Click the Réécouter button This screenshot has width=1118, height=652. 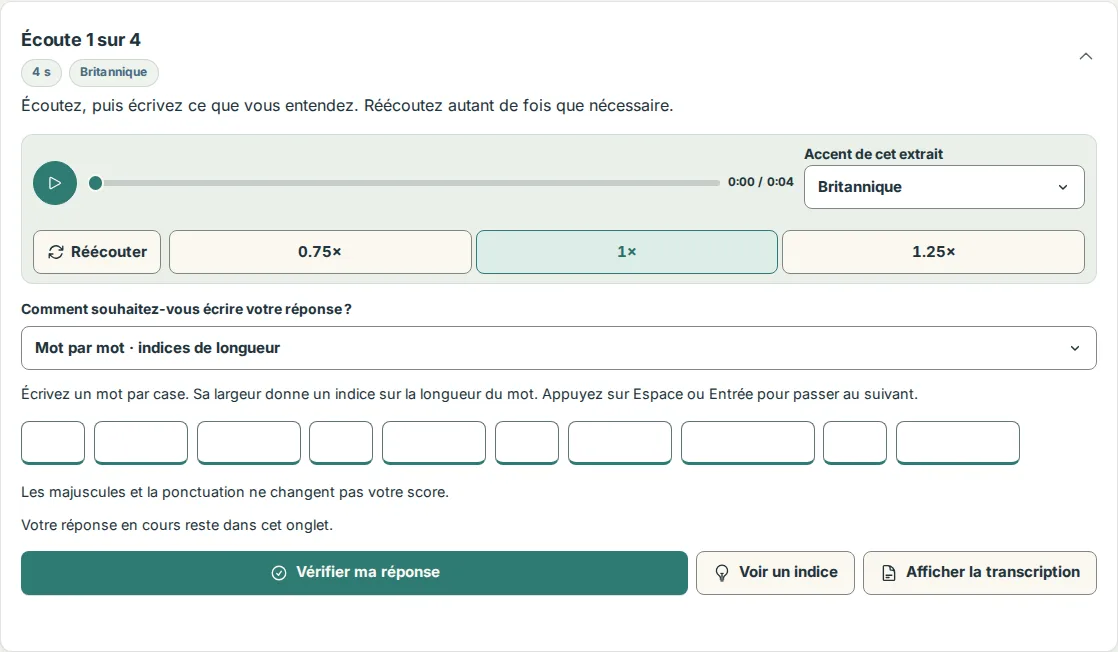pos(97,252)
